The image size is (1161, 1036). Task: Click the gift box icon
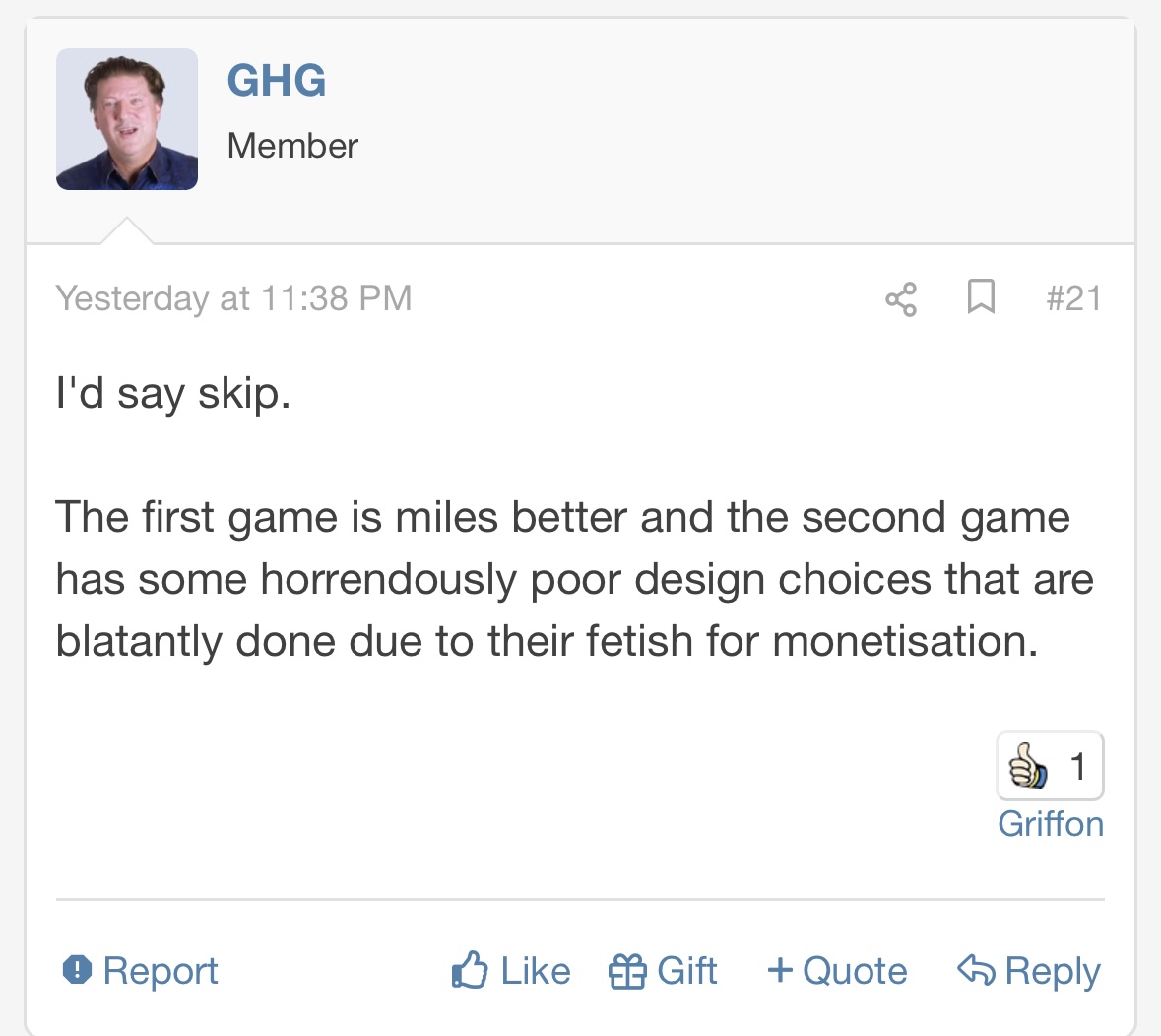click(x=627, y=971)
